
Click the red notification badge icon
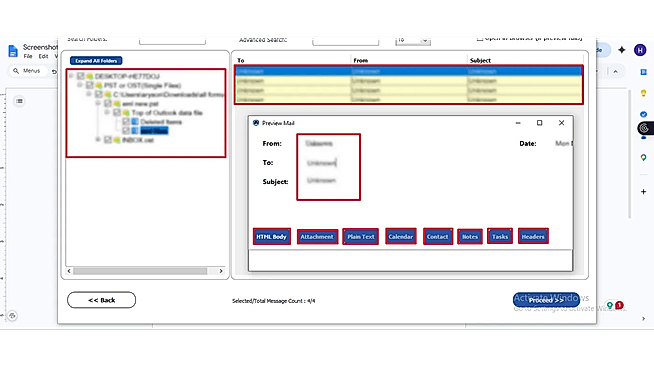tap(619, 305)
